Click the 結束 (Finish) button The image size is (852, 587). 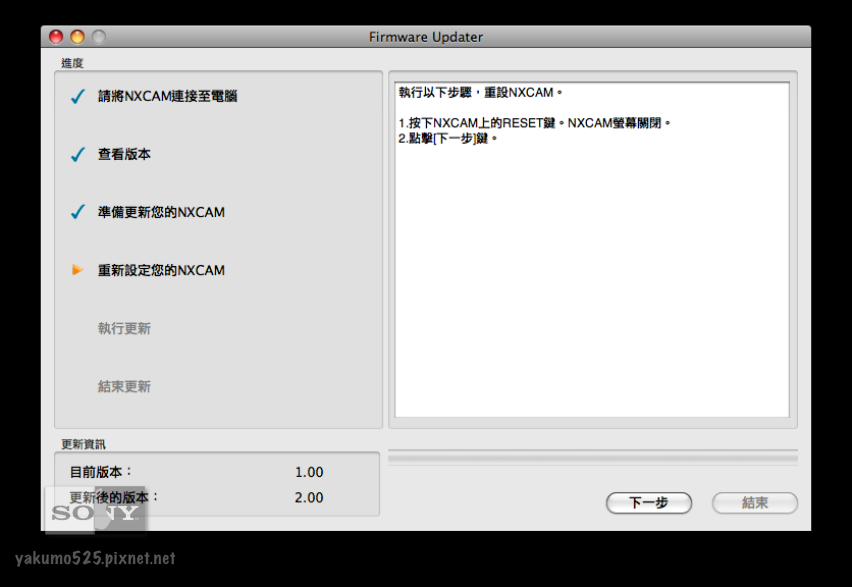(x=755, y=503)
